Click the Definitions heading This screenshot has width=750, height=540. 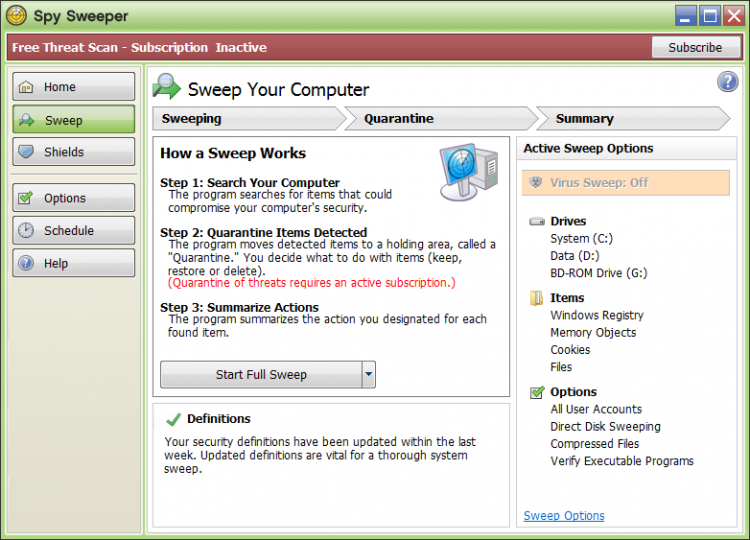(x=219, y=419)
